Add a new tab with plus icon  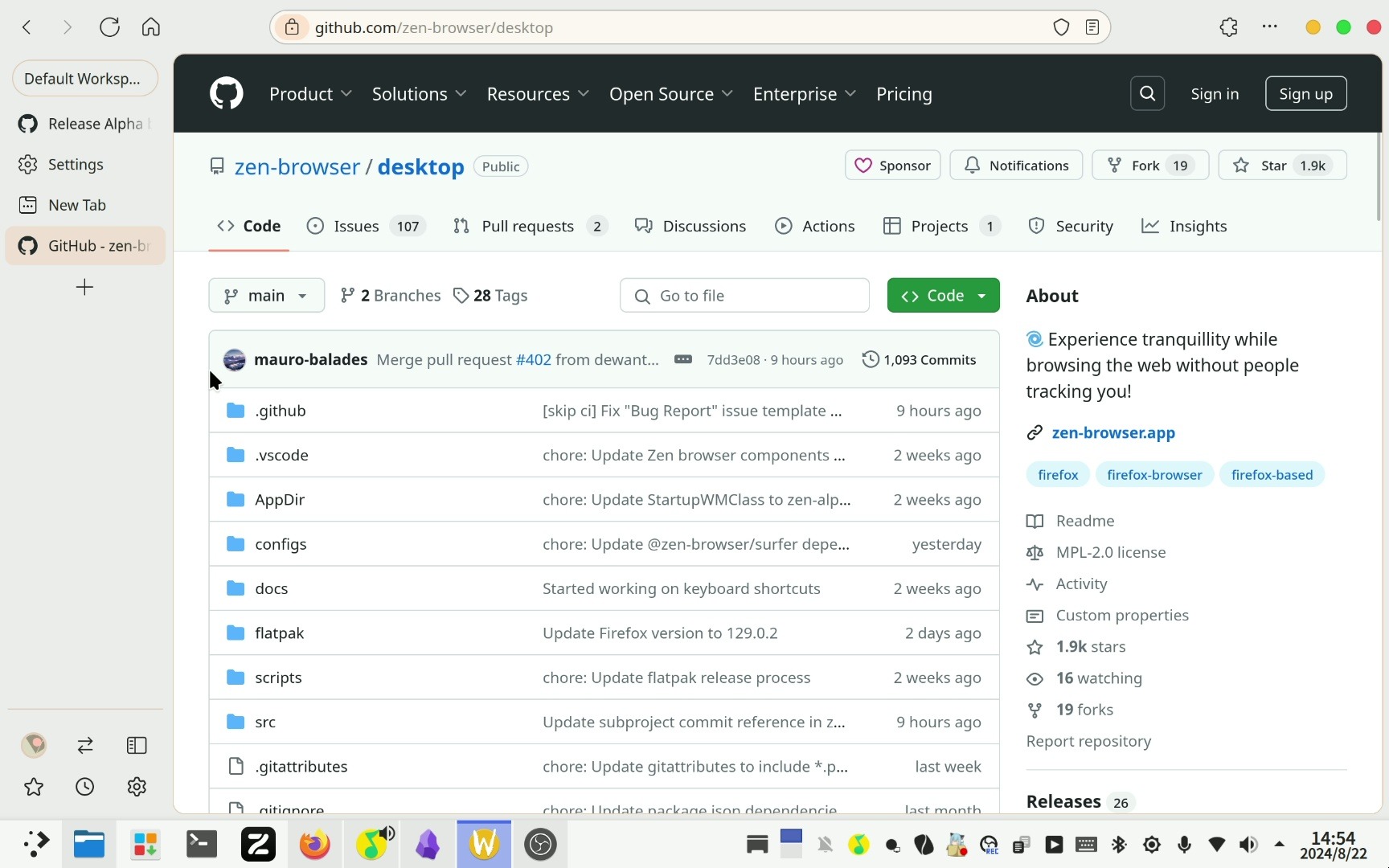[84, 287]
